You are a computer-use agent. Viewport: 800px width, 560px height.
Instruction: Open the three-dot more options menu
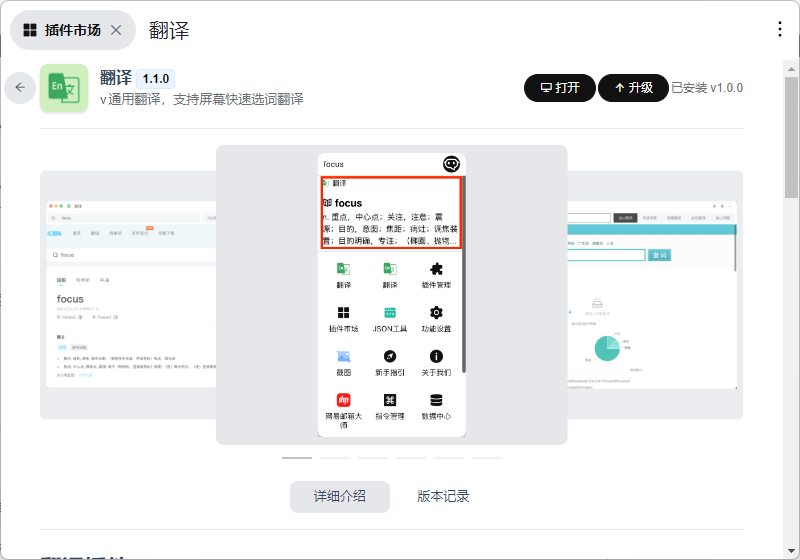click(x=780, y=29)
